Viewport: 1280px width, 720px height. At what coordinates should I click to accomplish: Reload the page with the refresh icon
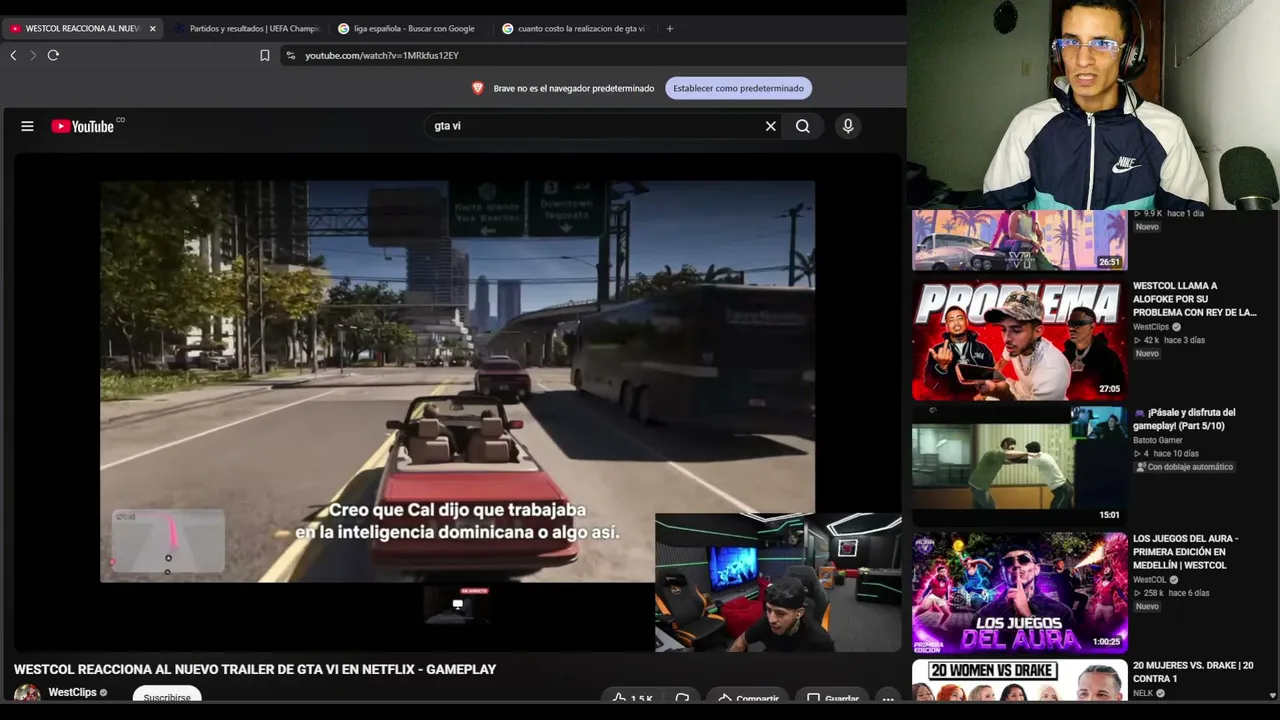pos(53,55)
